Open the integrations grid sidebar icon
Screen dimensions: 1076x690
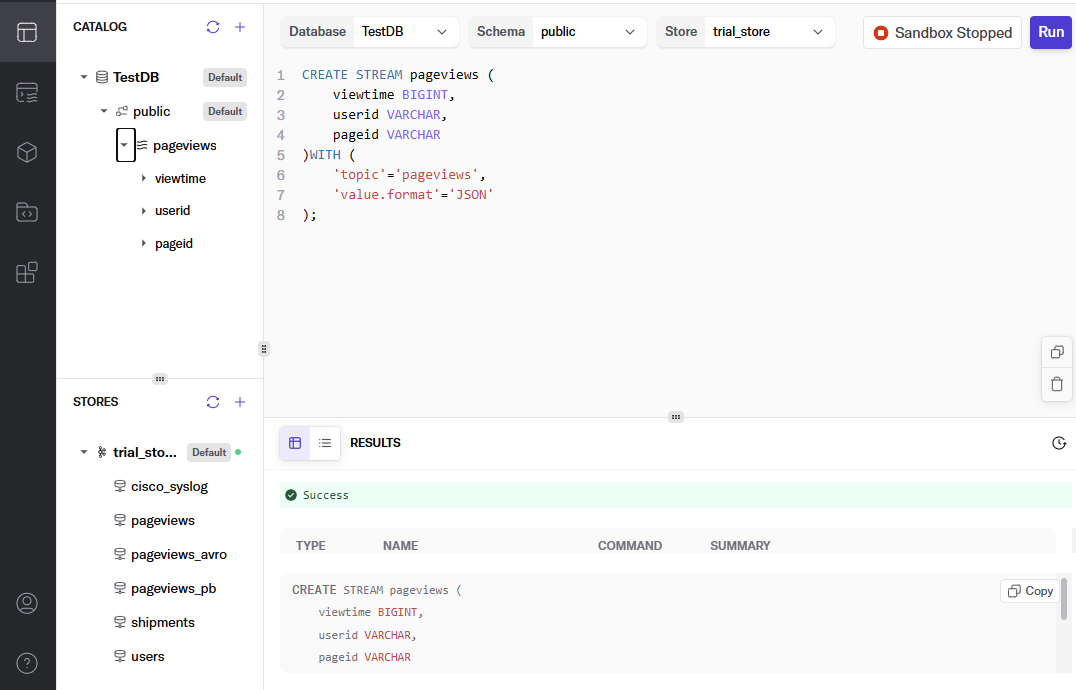tap(27, 272)
